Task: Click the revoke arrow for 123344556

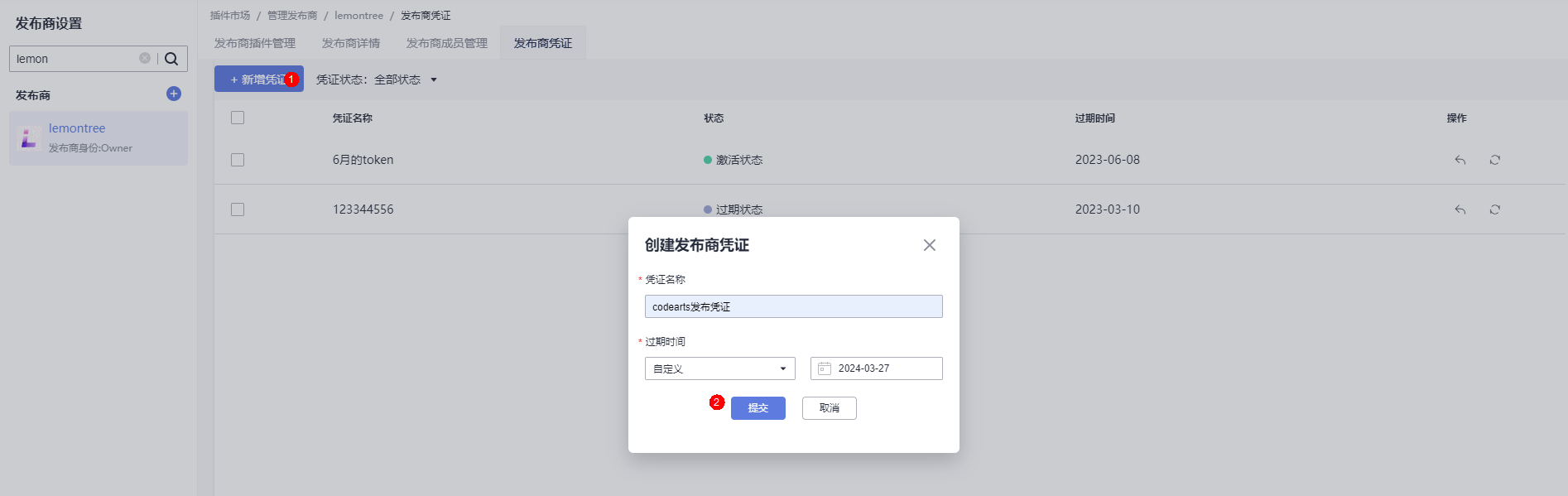Action: (x=1460, y=209)
